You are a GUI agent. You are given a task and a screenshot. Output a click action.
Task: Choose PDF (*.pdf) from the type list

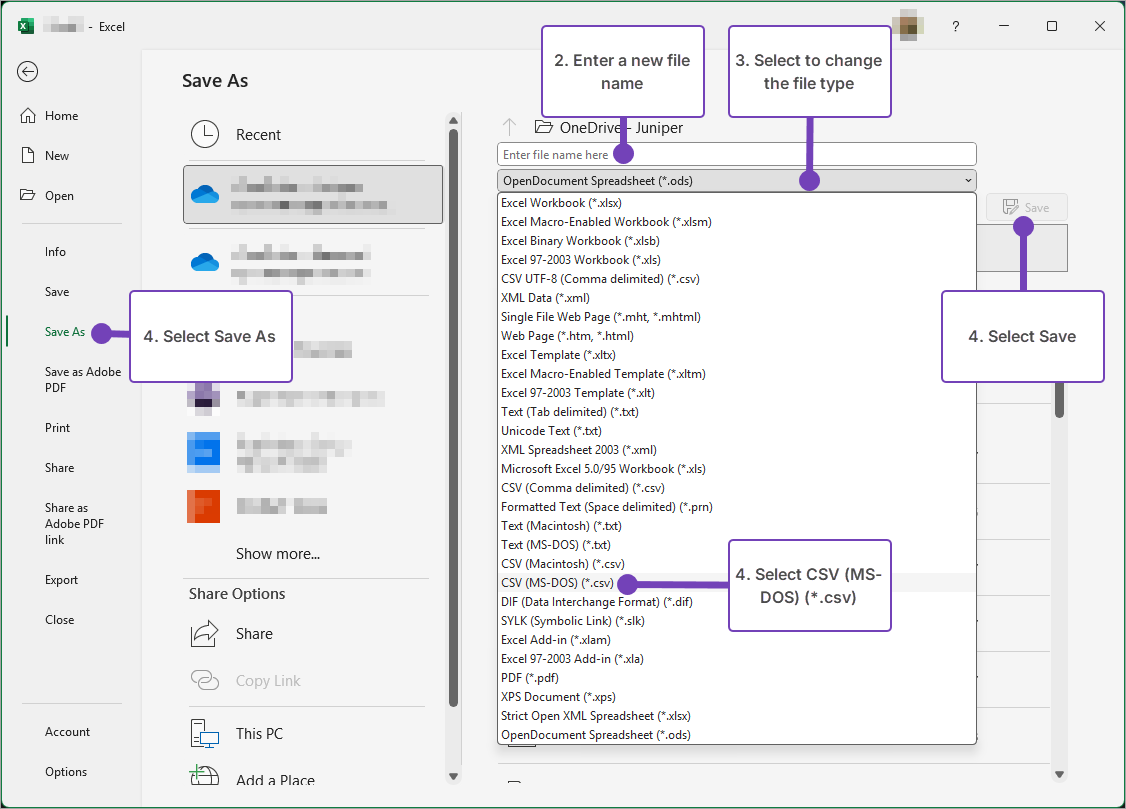528,677
